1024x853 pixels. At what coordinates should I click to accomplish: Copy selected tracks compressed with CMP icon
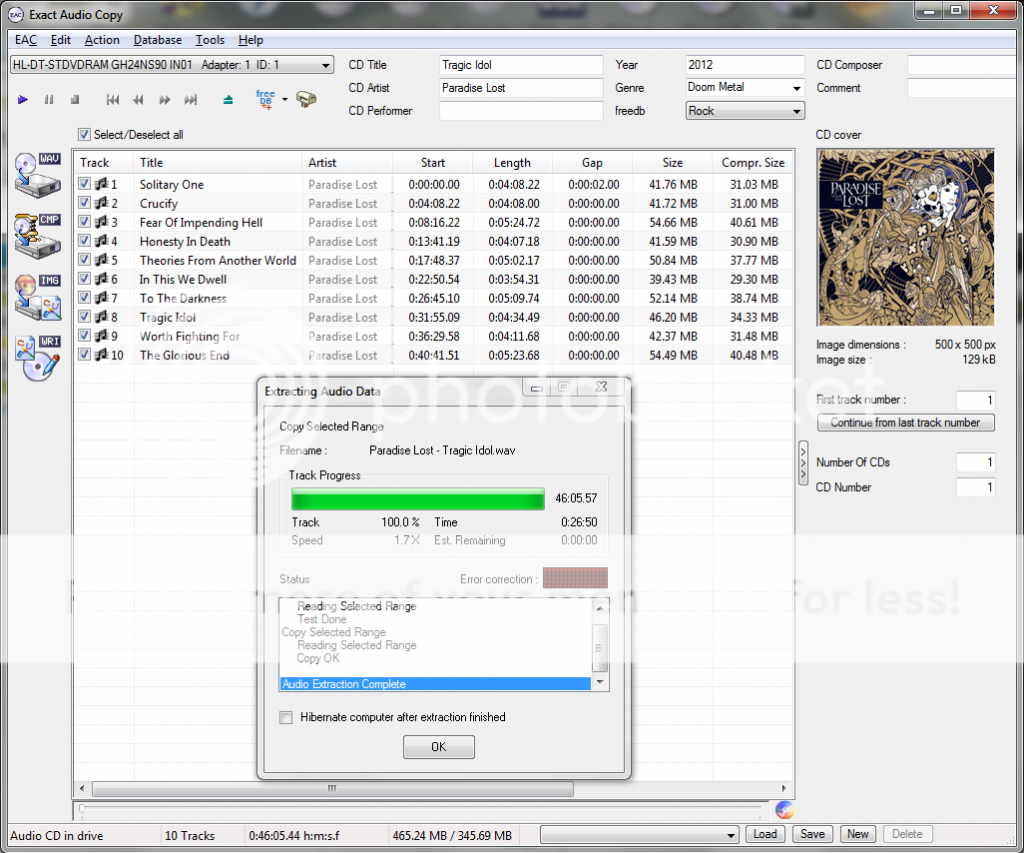coord(38,236)
